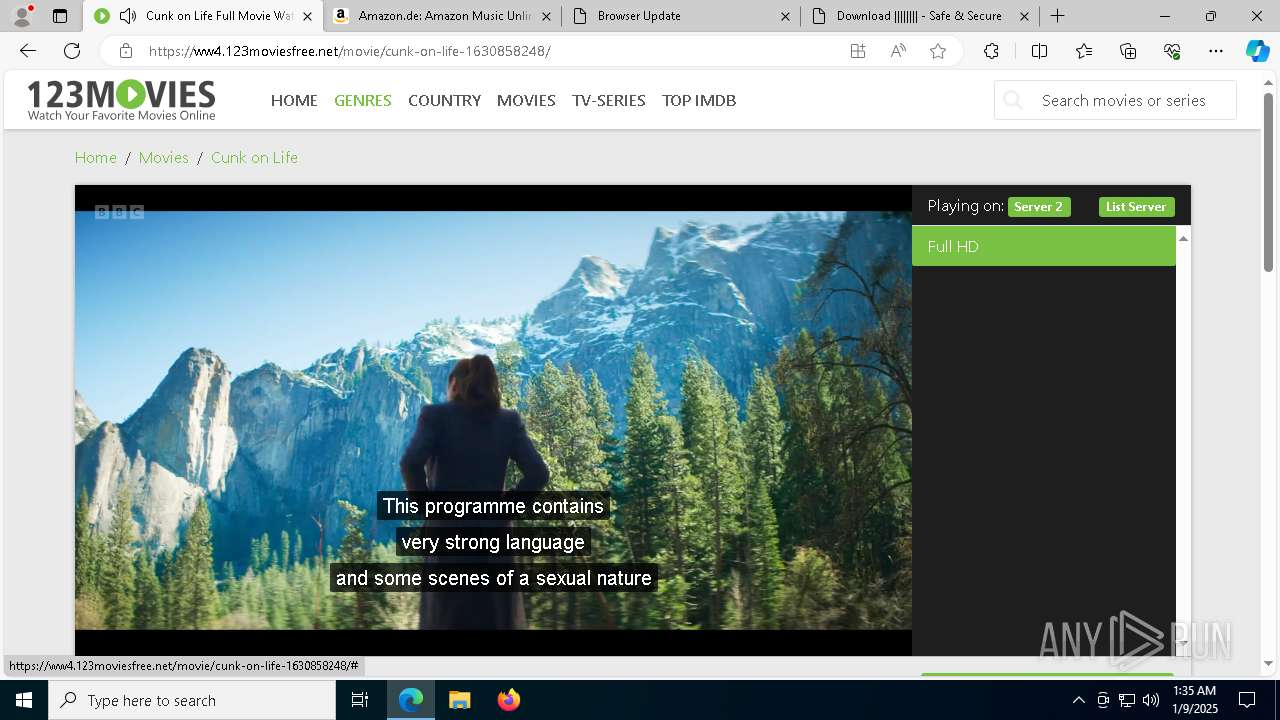
Task: Open Microsoft Edge from the taskbar
Action: click(x=411, y=700)
